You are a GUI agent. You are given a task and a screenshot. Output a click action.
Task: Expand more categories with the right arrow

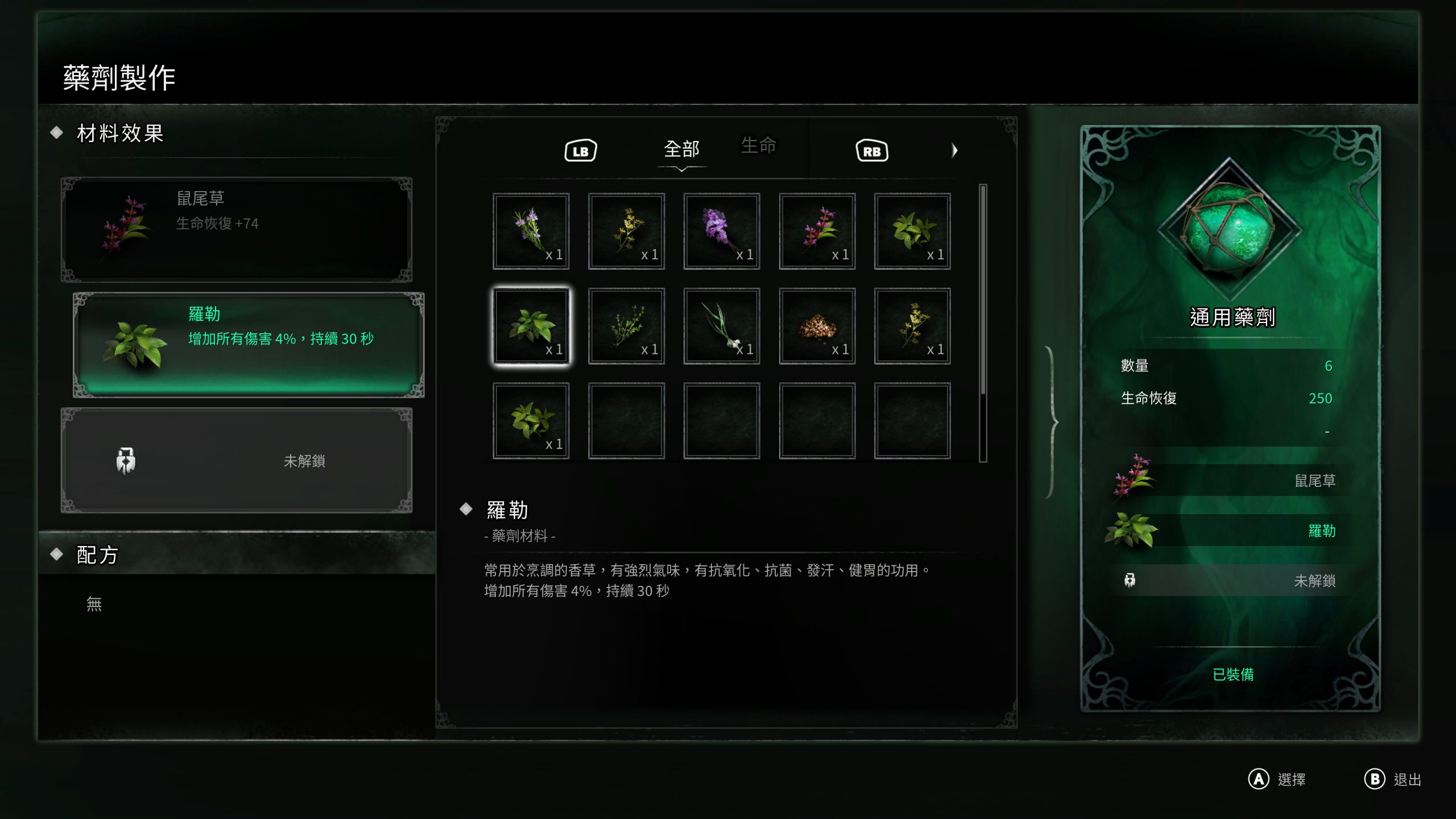coord(954,150)
